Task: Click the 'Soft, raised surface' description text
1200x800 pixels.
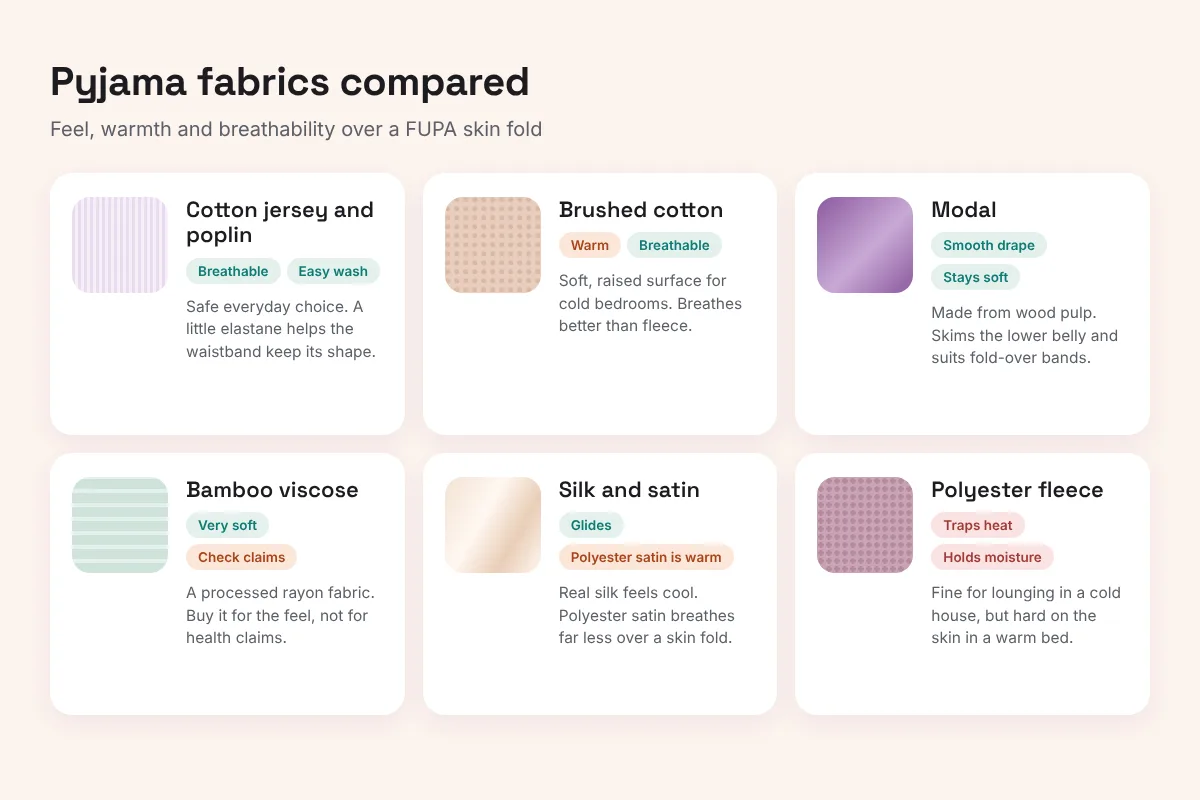Action: 650,303
